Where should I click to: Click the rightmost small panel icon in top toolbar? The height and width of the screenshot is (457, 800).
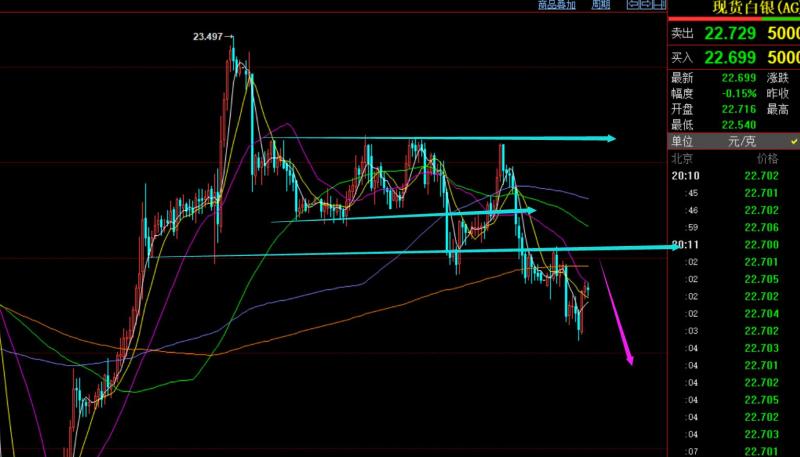[659, 5]
